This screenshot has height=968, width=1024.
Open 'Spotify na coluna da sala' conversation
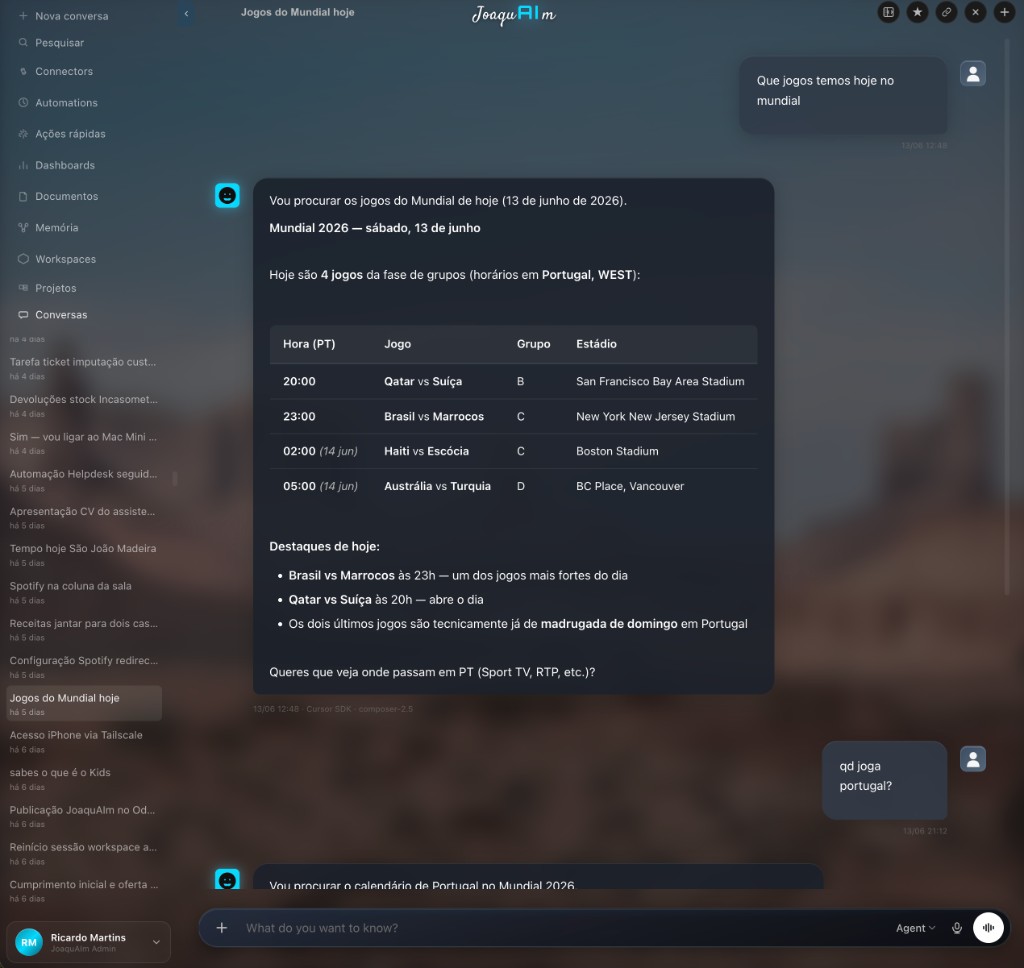[84, 592]
